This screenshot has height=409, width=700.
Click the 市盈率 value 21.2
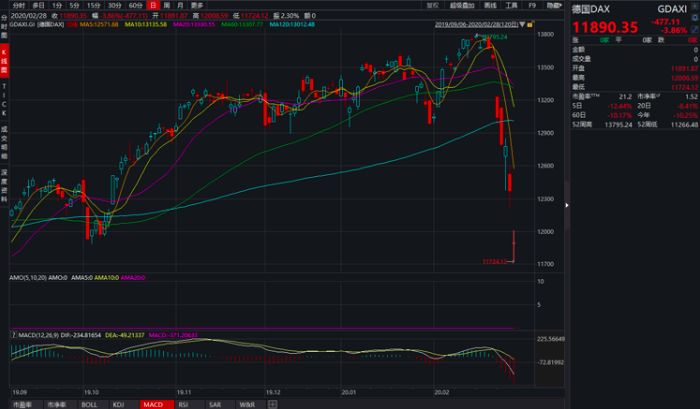pyautogui.click(x=625, y=96)
